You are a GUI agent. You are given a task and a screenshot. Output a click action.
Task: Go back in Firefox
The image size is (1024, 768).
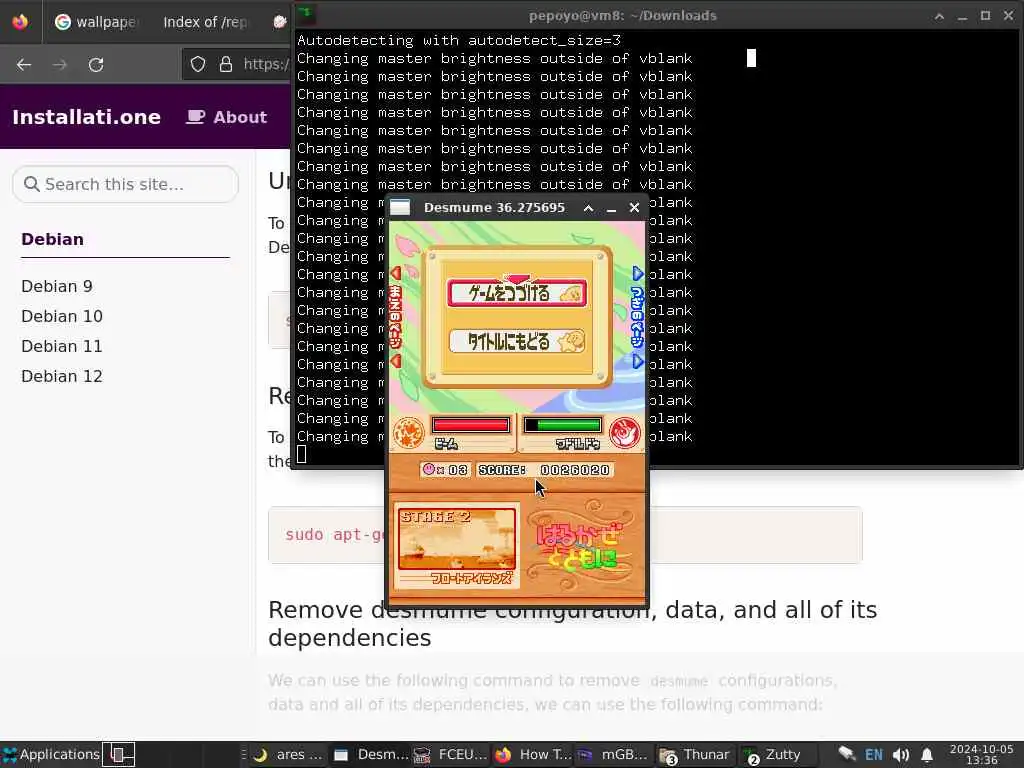(24, 64)
